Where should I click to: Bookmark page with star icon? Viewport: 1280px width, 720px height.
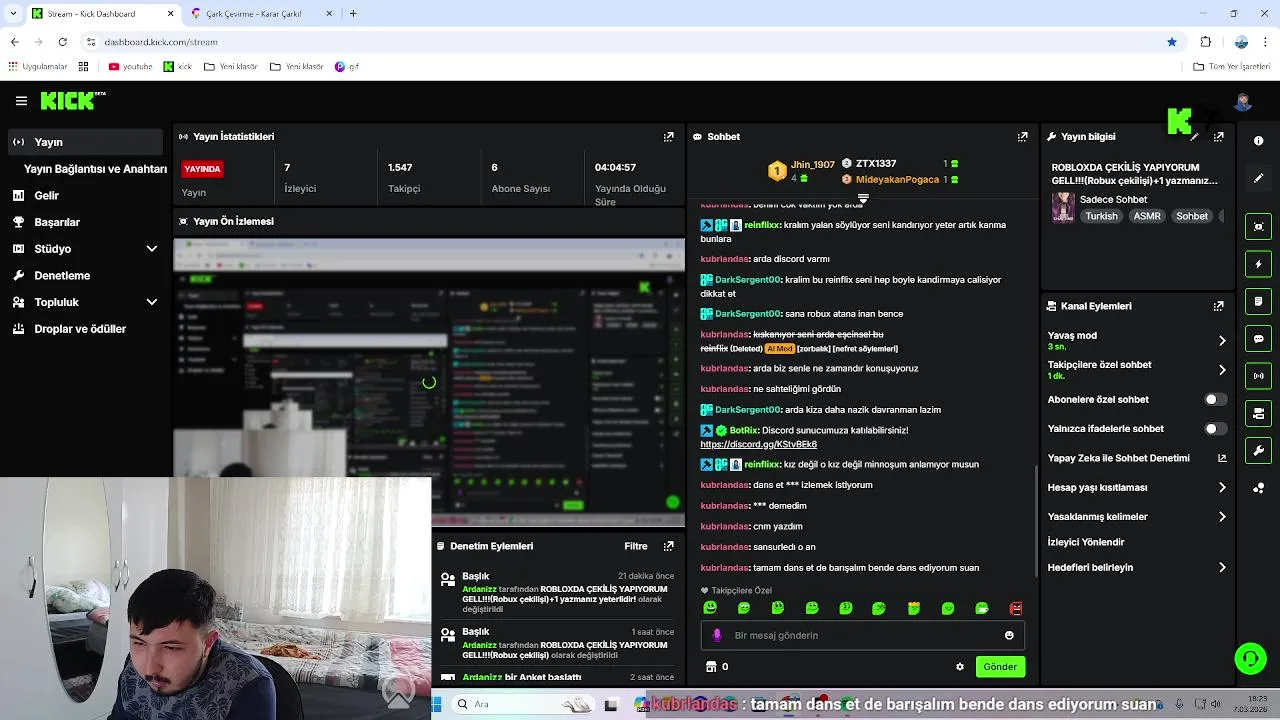[x=1172, y=42]
